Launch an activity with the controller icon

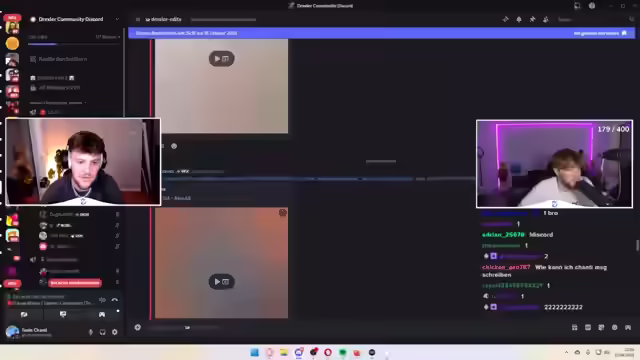pos(102,314)
